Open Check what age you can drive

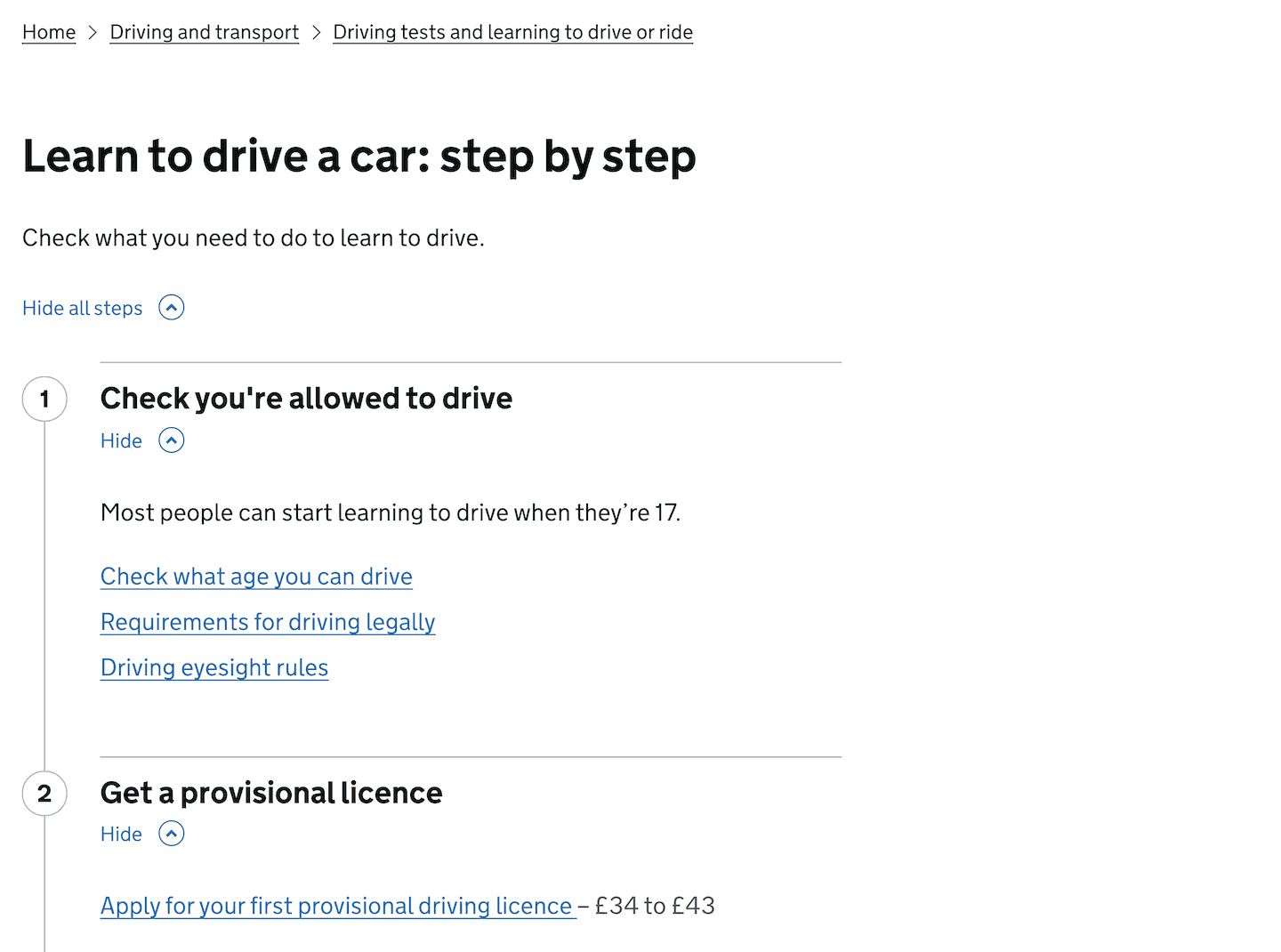tap(256, 577)
